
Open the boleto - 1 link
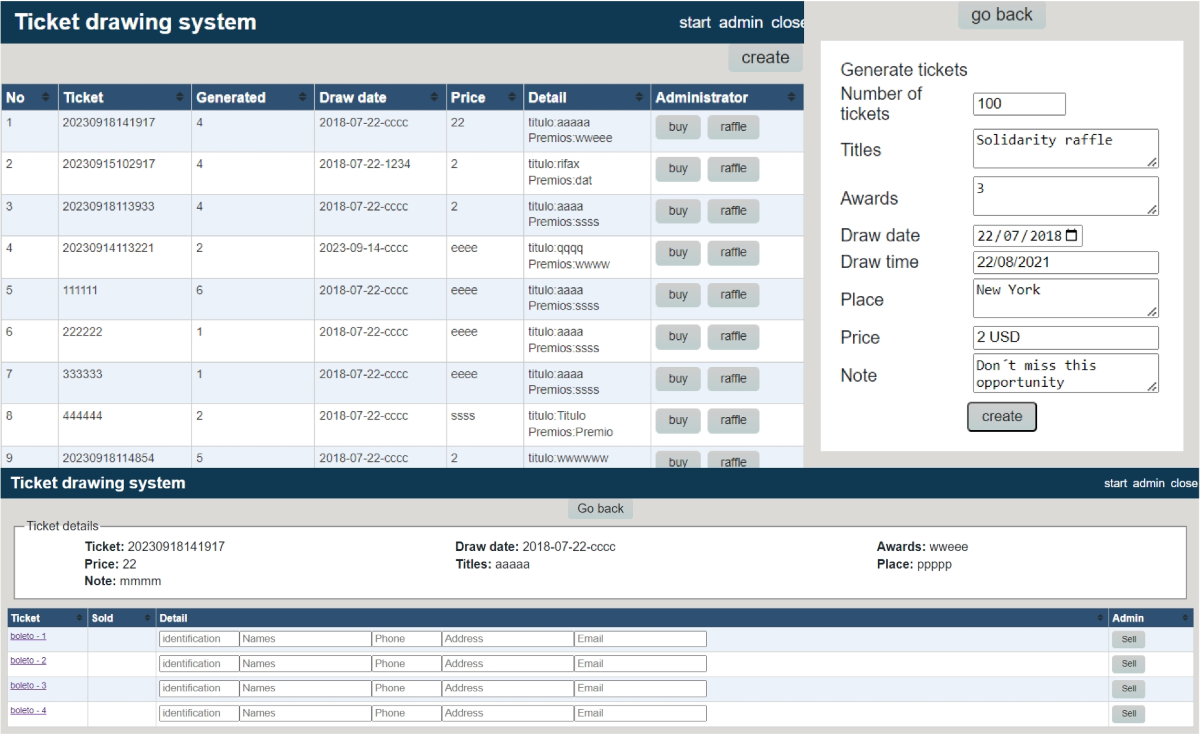28,636
